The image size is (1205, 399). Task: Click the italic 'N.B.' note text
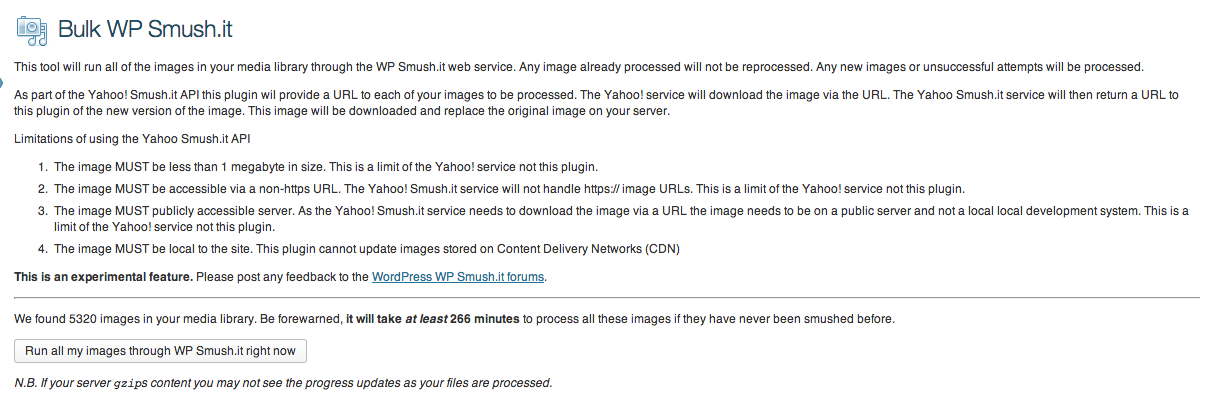[283, 383]
